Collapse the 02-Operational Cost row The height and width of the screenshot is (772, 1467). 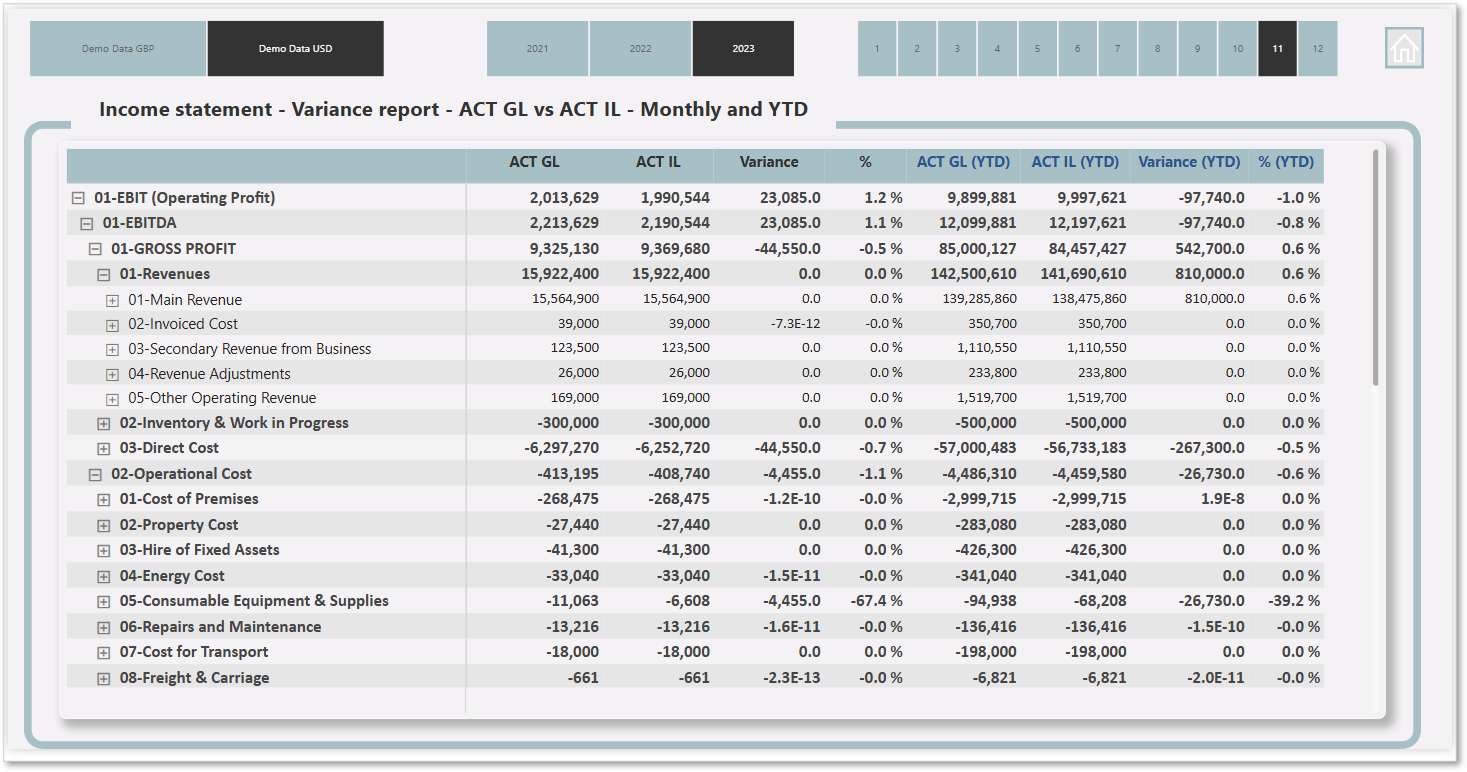pyautogui.click(x=95, y=474)
